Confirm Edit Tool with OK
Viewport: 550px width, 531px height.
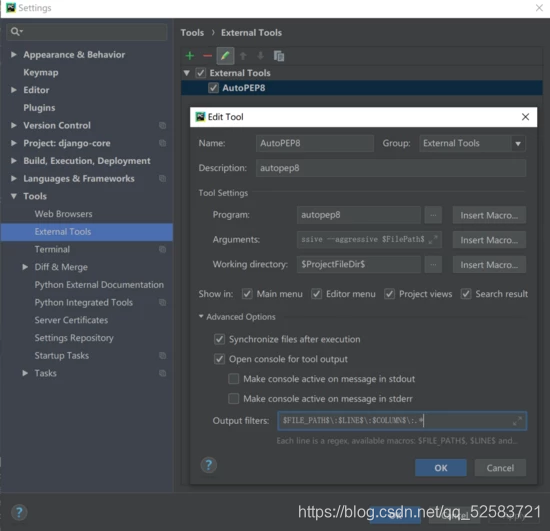[x=441, y=468]
